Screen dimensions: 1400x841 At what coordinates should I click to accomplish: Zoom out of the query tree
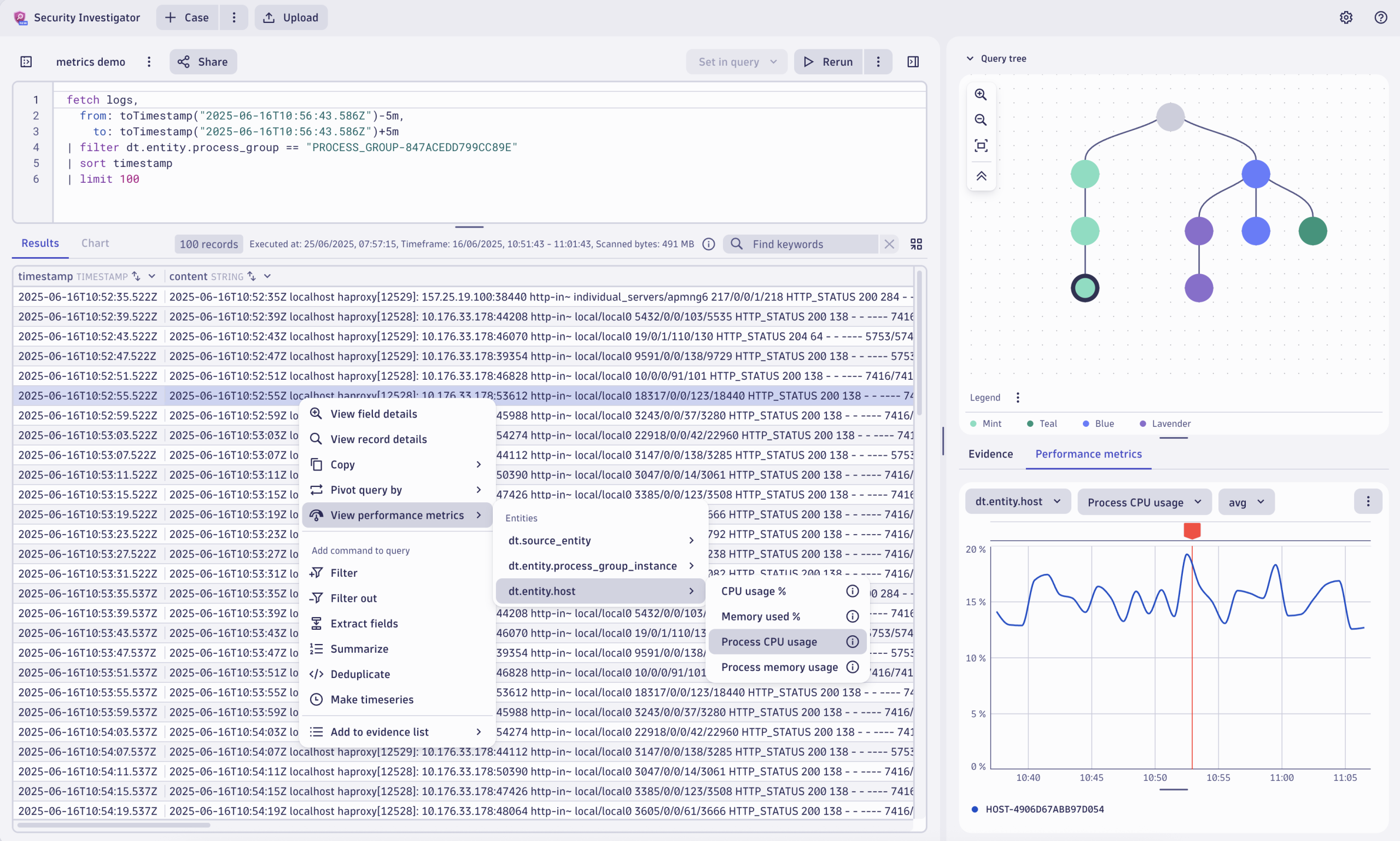click(x=981, y=120)
